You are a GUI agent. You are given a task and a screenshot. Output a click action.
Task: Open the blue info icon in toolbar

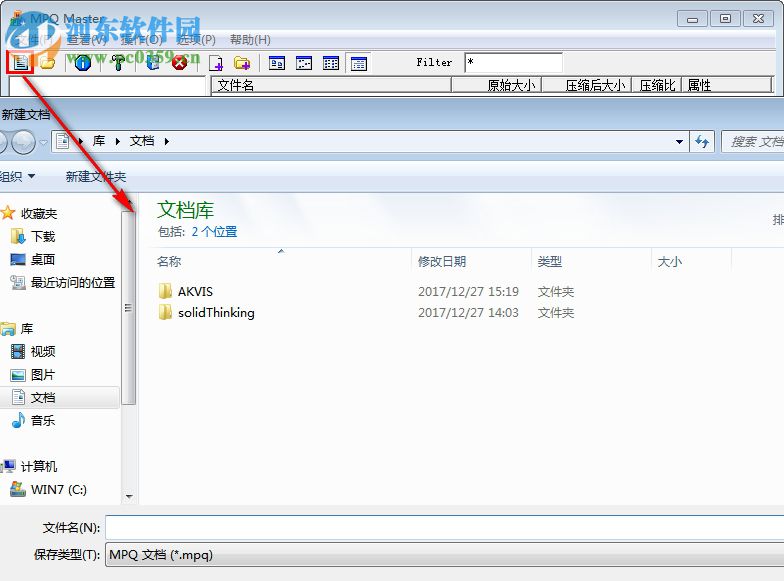[82, 63]
